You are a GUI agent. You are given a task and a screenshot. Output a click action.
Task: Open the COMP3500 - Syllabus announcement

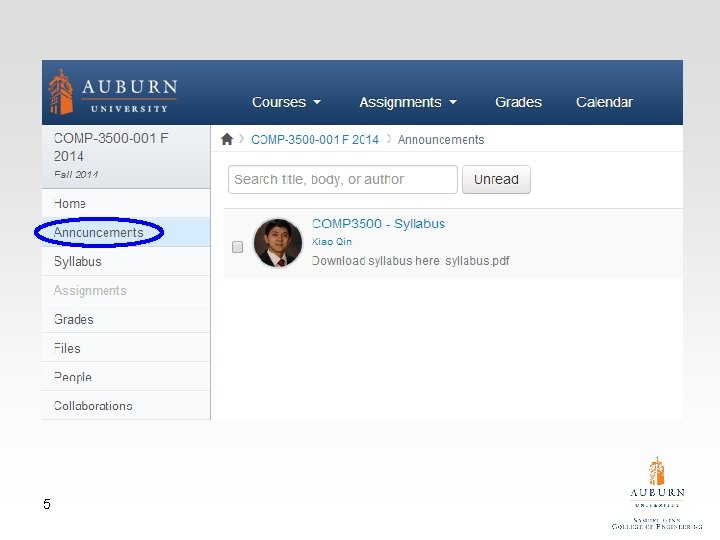(x=378, y=224)
